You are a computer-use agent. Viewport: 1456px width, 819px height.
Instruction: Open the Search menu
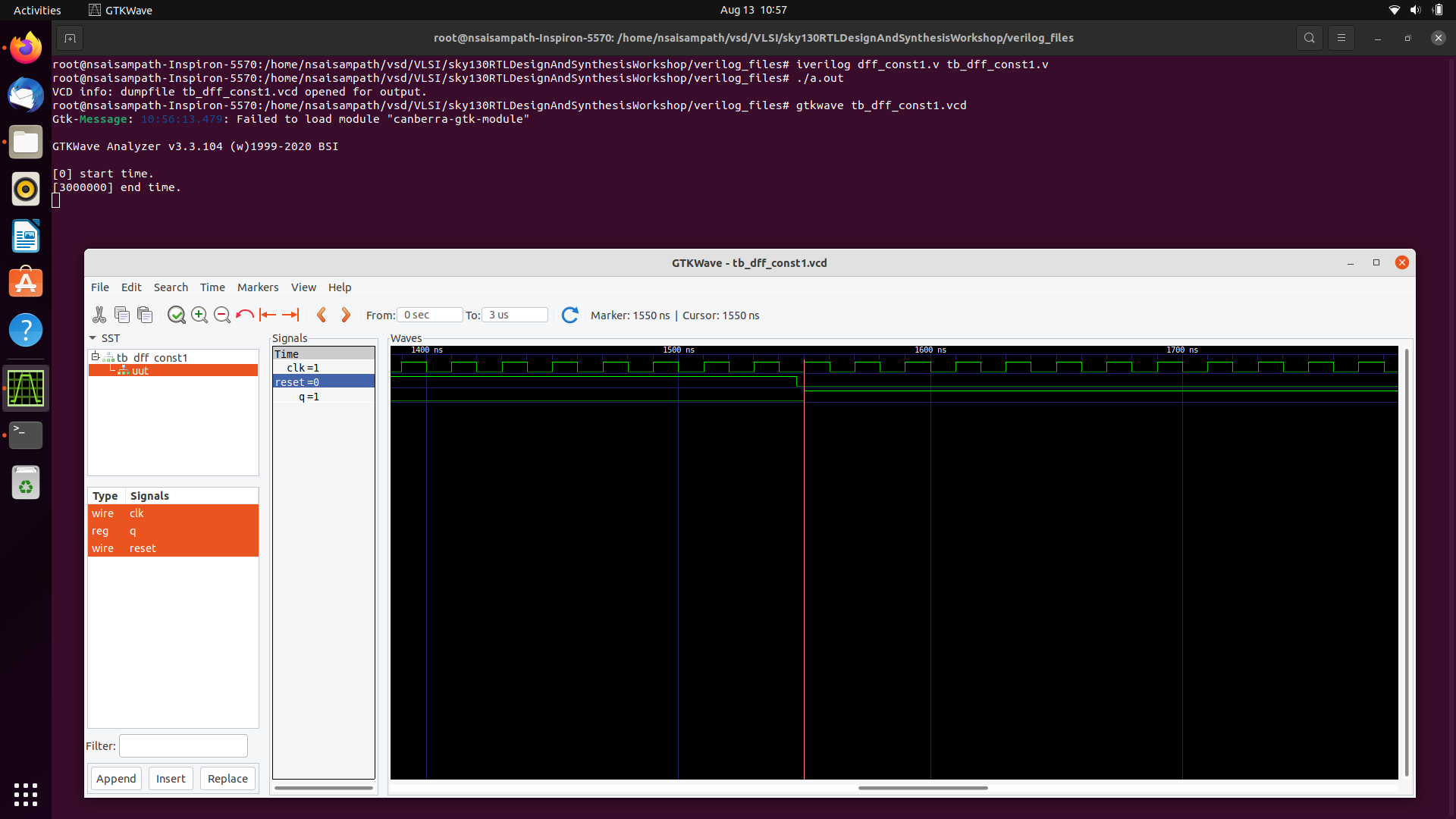pos(171,287)
